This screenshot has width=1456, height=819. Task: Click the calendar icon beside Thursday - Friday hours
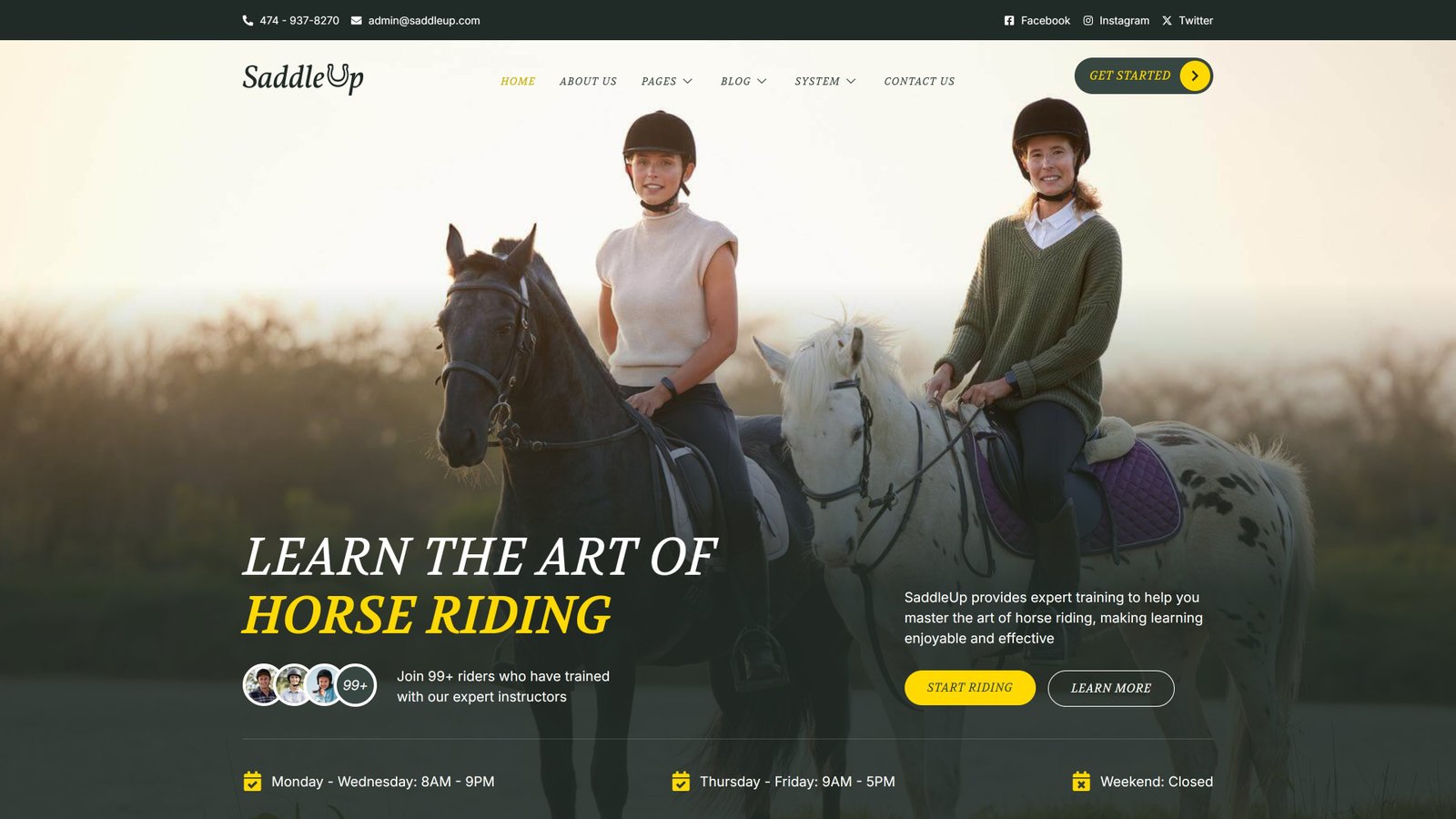click(681, 781)
